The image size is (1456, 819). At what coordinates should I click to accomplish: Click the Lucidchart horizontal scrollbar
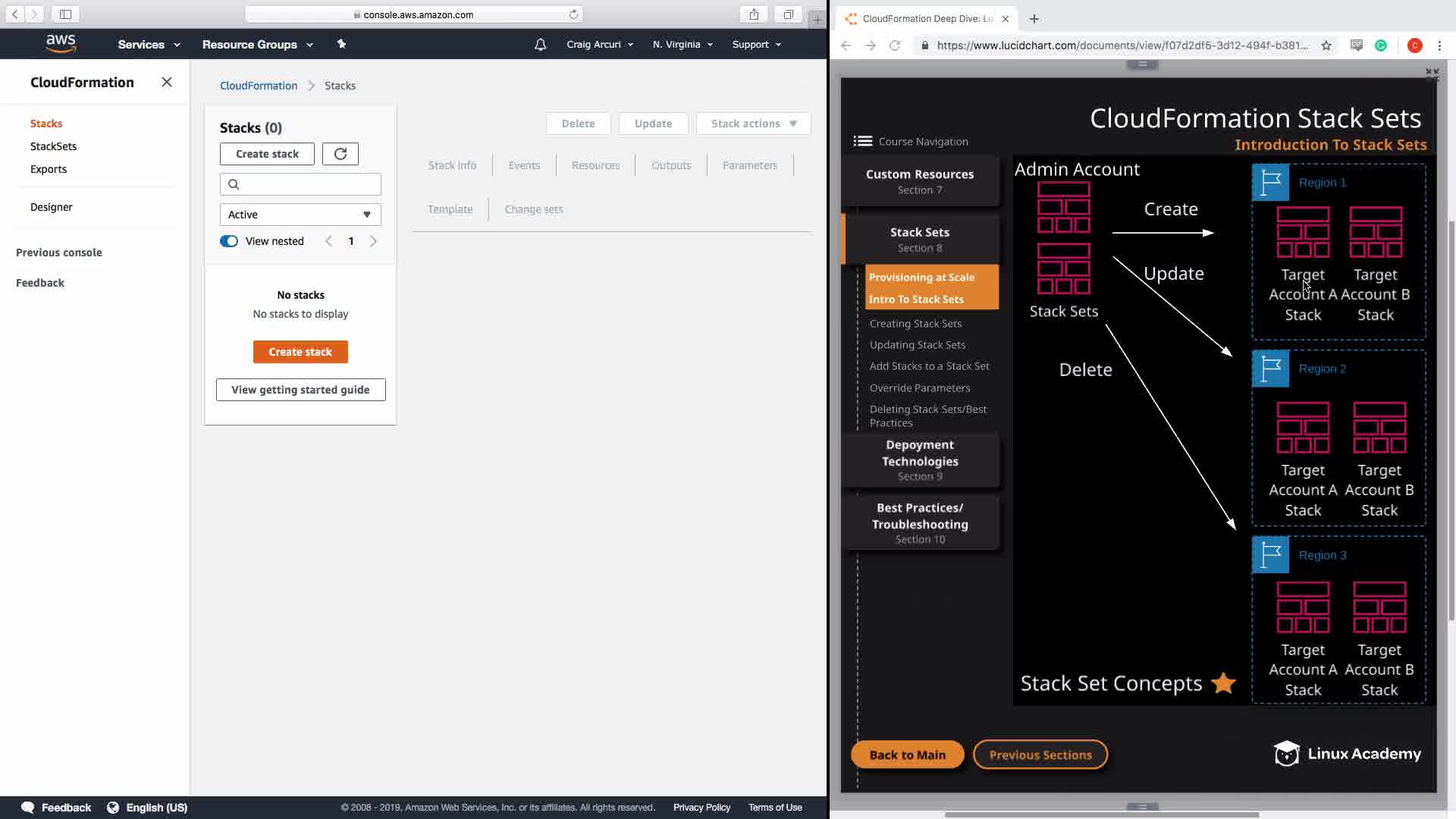point(1101,815)
